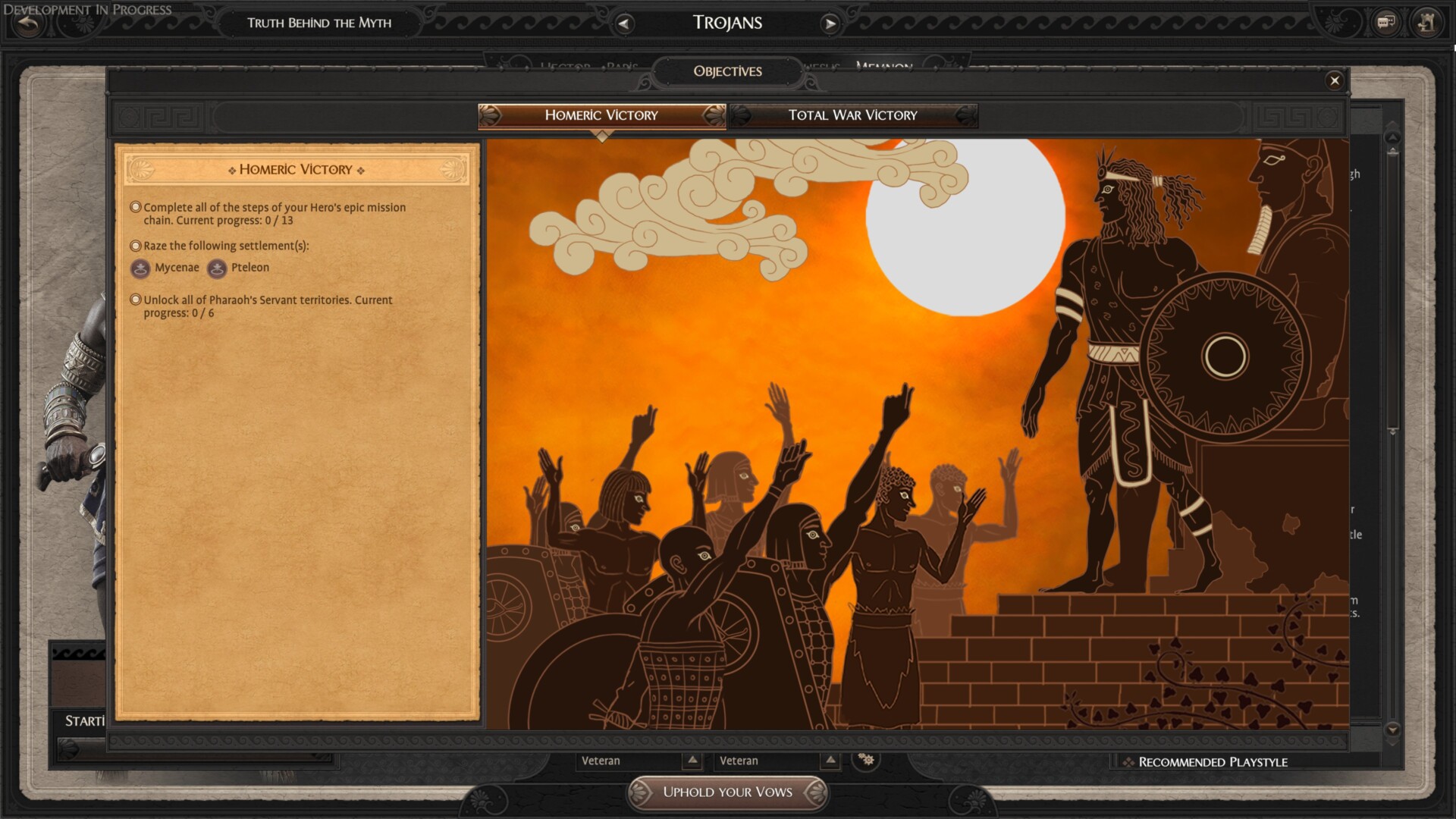
Task: Open advanced settings gear icon
Action: [866, 759]
